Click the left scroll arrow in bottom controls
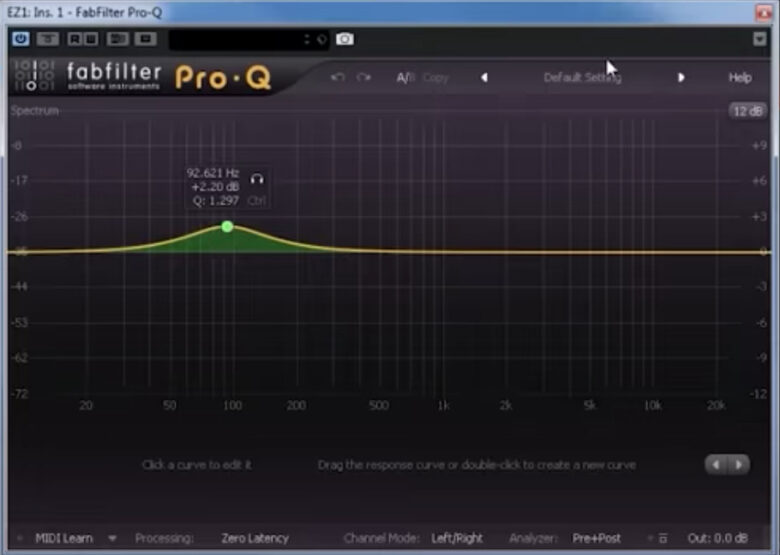 coord(716,464)
